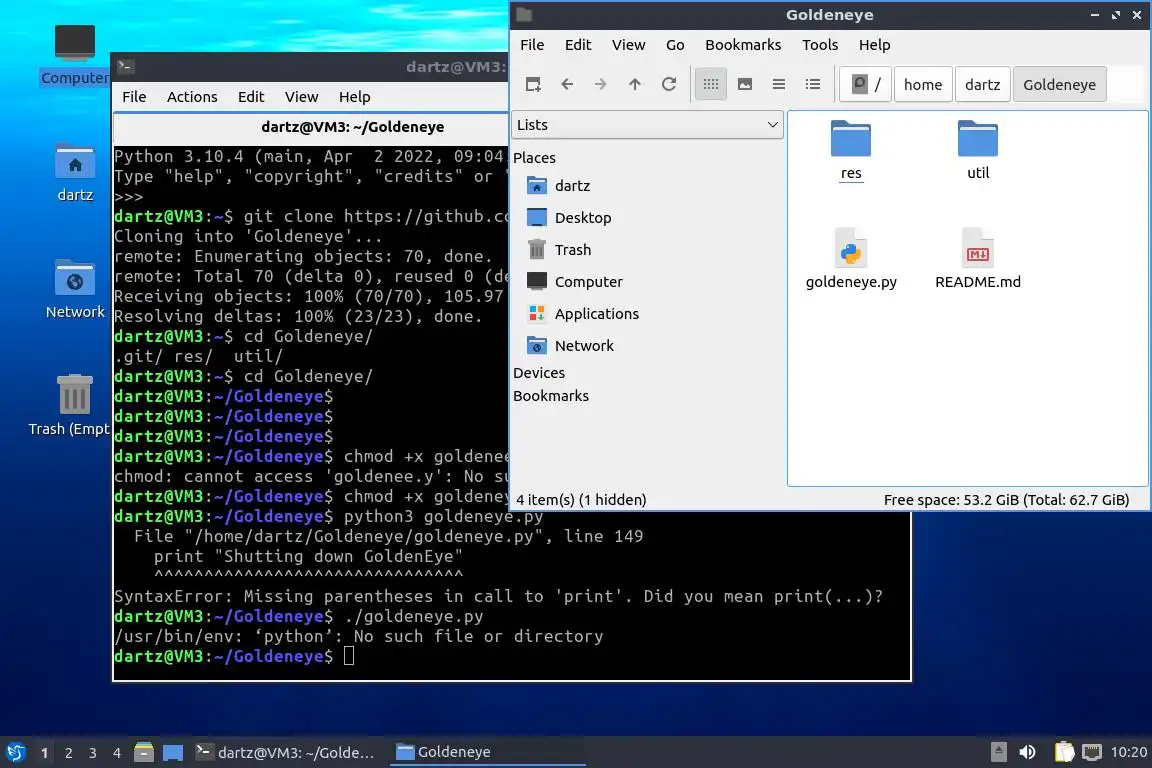Open the Computer desktop icon
This screenshot has width=1152, height=768.
(75, 54)
